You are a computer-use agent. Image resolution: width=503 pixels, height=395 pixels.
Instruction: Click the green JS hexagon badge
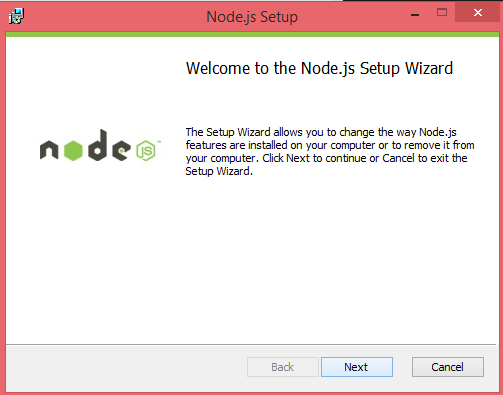(146, 151)
